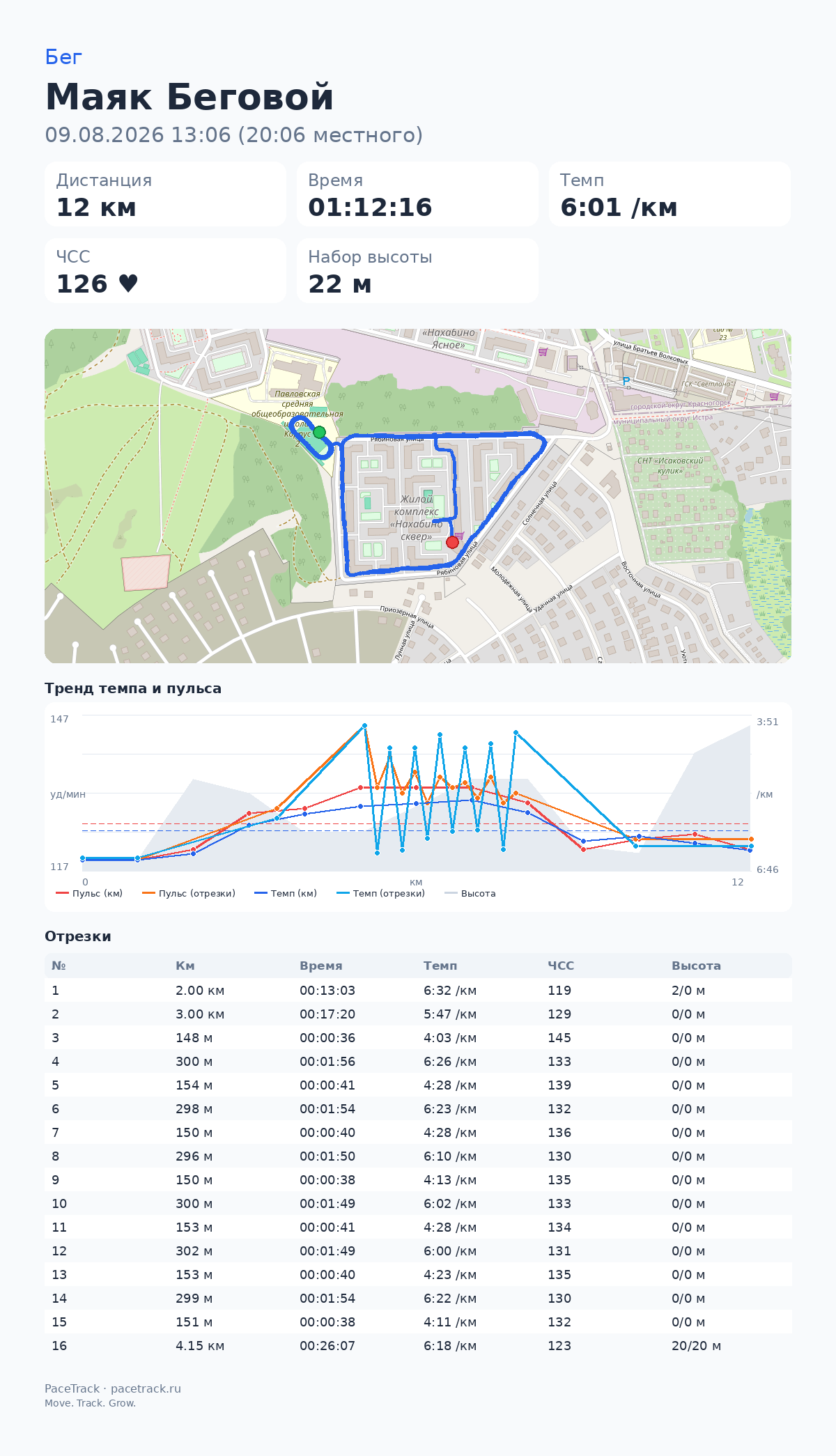Select segment row 3 with 148 м
Image resolution: width=836 pixels, height=1456 pixels.
pyautogui.click(x=418, y=1038)
